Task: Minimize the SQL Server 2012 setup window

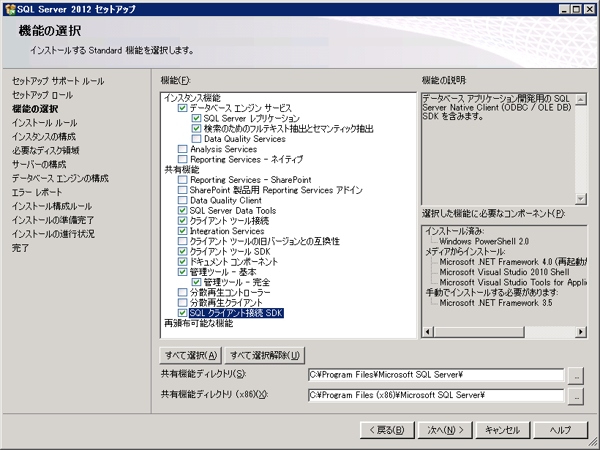Action: click(x=564, y=9)
